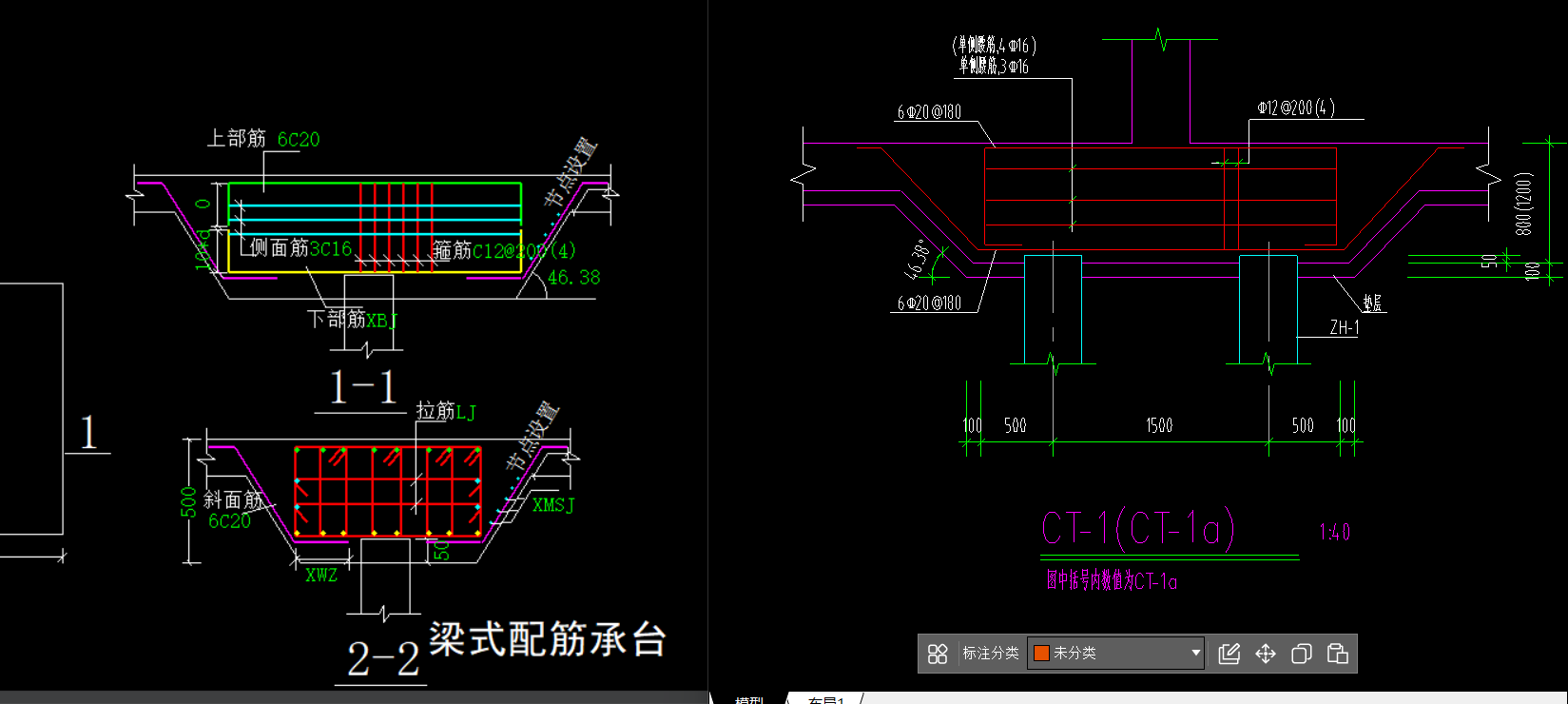The width and height of the screenshot is (1568, 704).
Task: Click the four-squares category icon in annotation toolbar
Action: point(938,654)
